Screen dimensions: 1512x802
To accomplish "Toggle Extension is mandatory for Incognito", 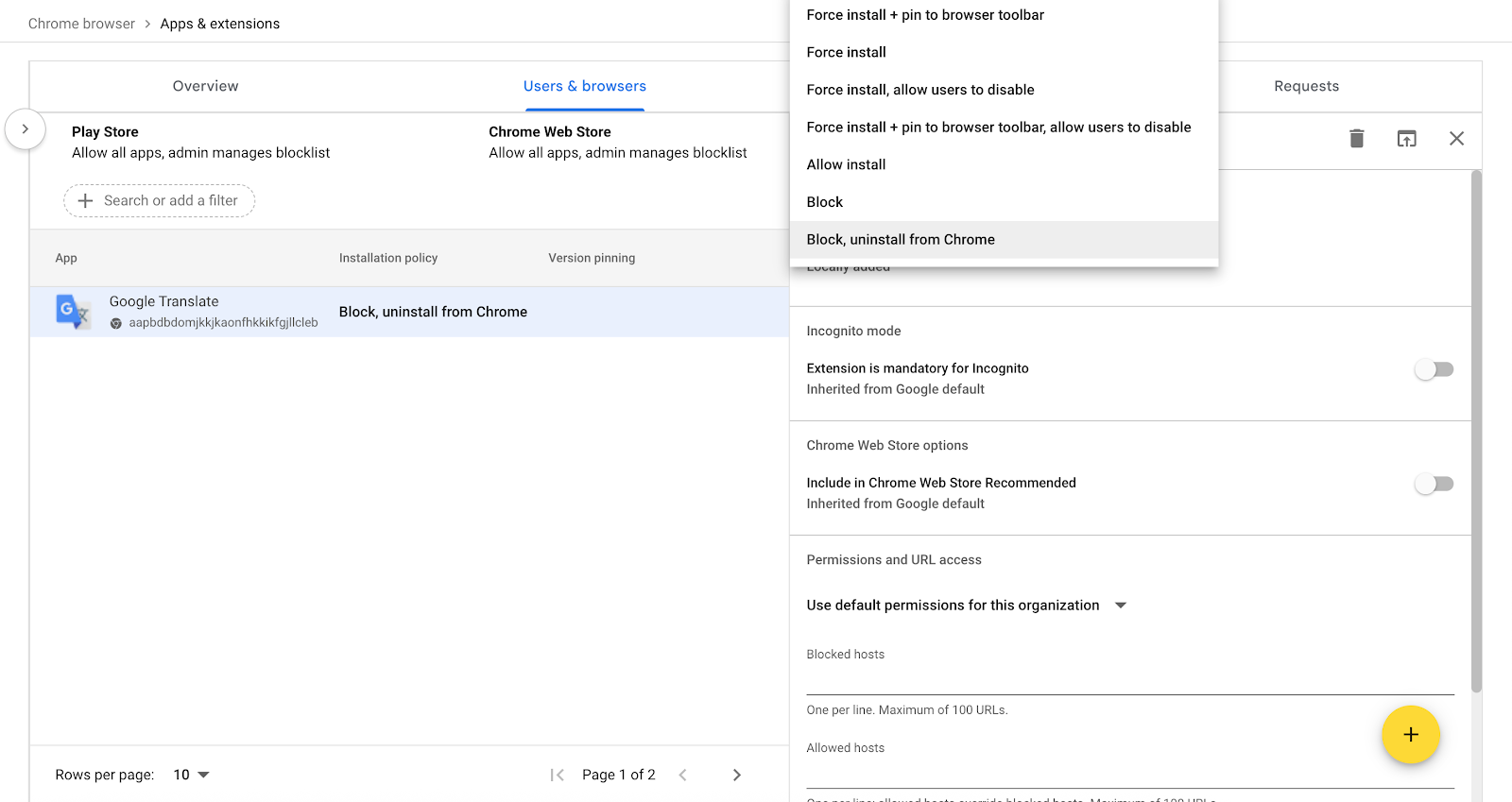I will coord(1434,369).
